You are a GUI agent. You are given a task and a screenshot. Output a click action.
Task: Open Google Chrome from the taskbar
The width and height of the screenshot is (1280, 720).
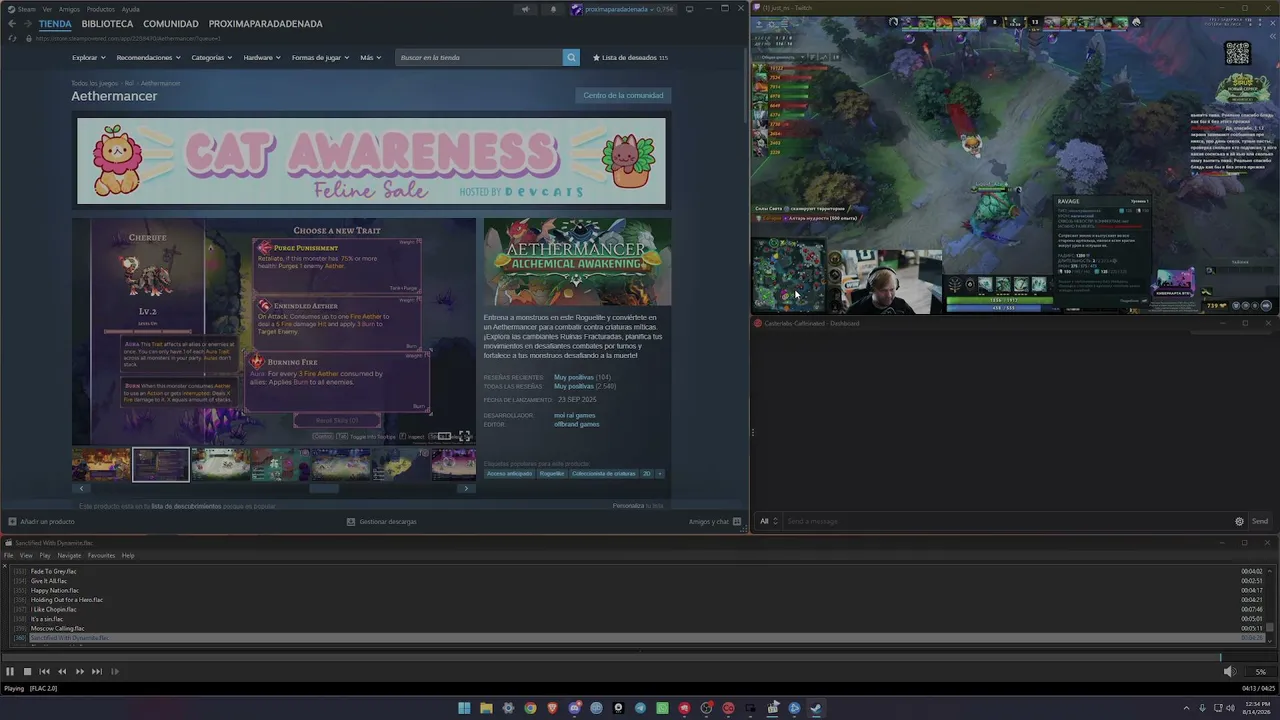530,708
